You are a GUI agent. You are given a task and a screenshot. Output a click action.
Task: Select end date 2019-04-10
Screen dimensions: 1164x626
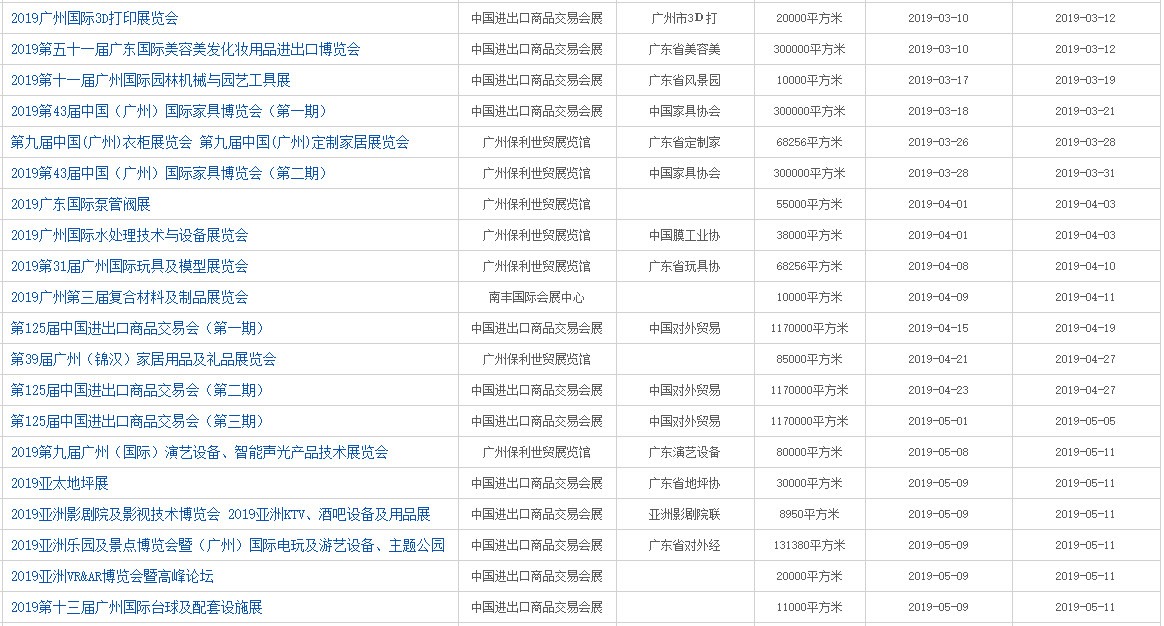click(x=1085, y=266)
